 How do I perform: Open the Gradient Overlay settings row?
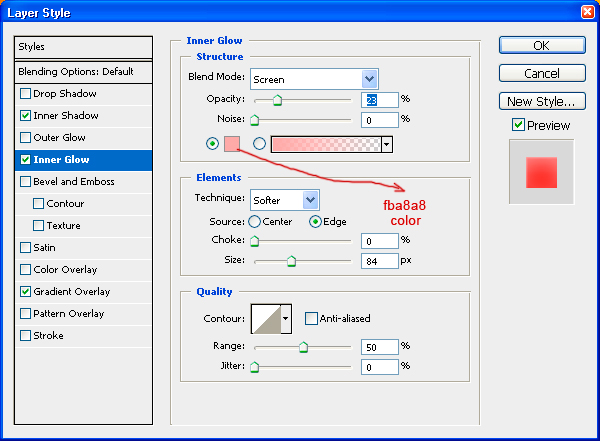(x=83, y=292)
